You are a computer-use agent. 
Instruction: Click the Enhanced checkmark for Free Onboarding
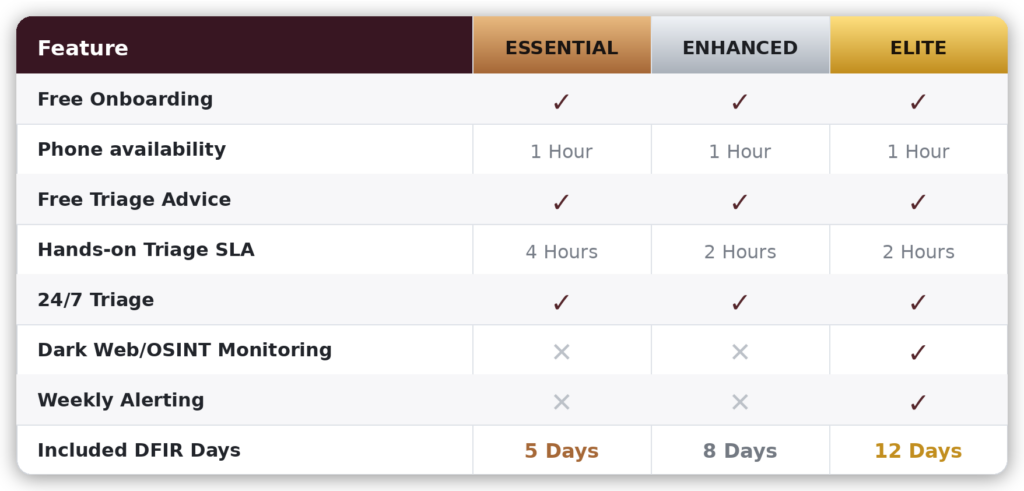pos(740,101)
